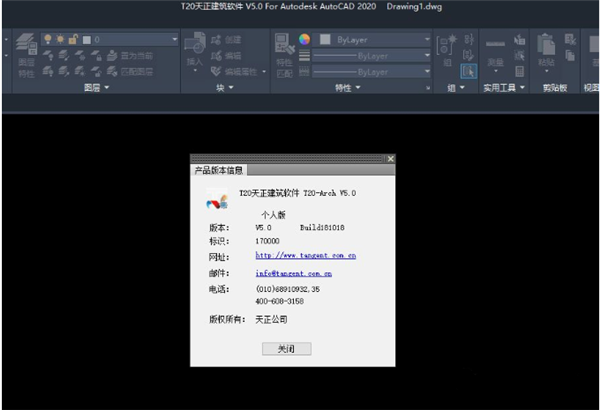
Task: Click the Cut icon in 剪贴板 panel
Action: pos(570,39)
